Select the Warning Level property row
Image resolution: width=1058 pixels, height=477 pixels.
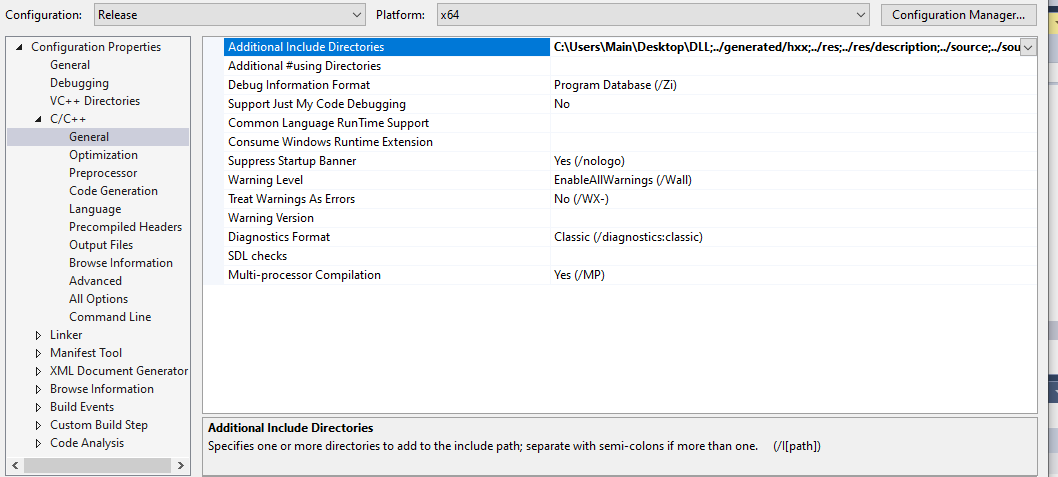[x=630, y=180]
